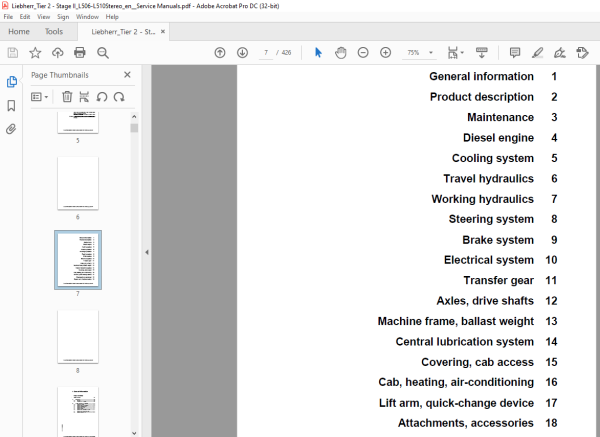Activate the hand pan tool
The width and height of the screenshot is (600, 437).
pos(341,52)
